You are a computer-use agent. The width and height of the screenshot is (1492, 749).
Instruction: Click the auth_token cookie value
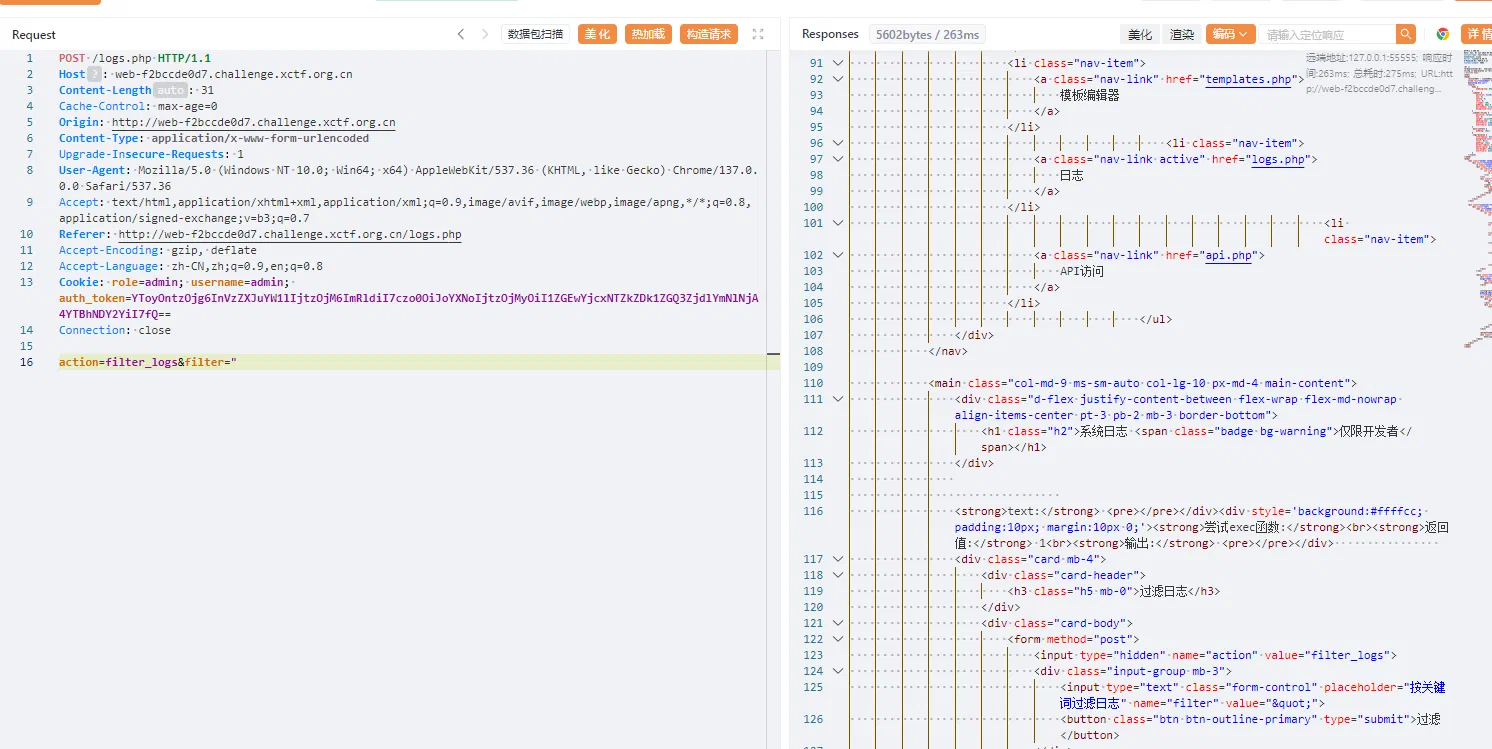click(x=408, y=306)
